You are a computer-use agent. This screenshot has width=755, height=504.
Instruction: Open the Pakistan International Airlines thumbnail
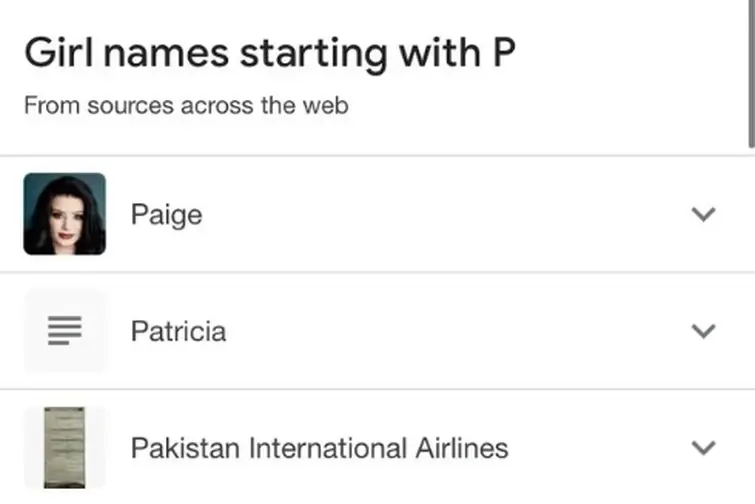pyautogui.click(x=64, y=447)
